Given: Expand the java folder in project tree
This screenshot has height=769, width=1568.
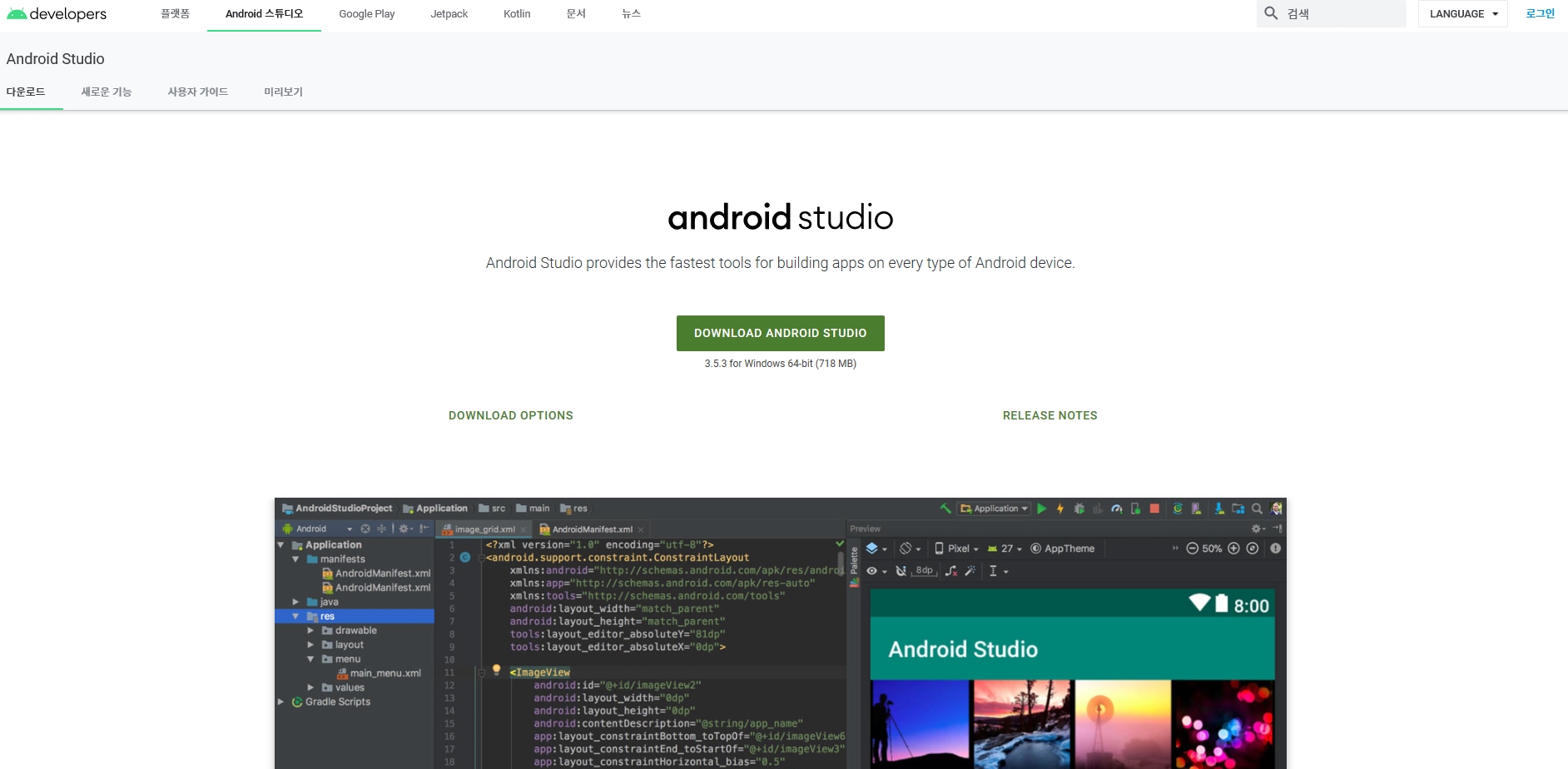Looking at the screenshot, I should (295, 602).
